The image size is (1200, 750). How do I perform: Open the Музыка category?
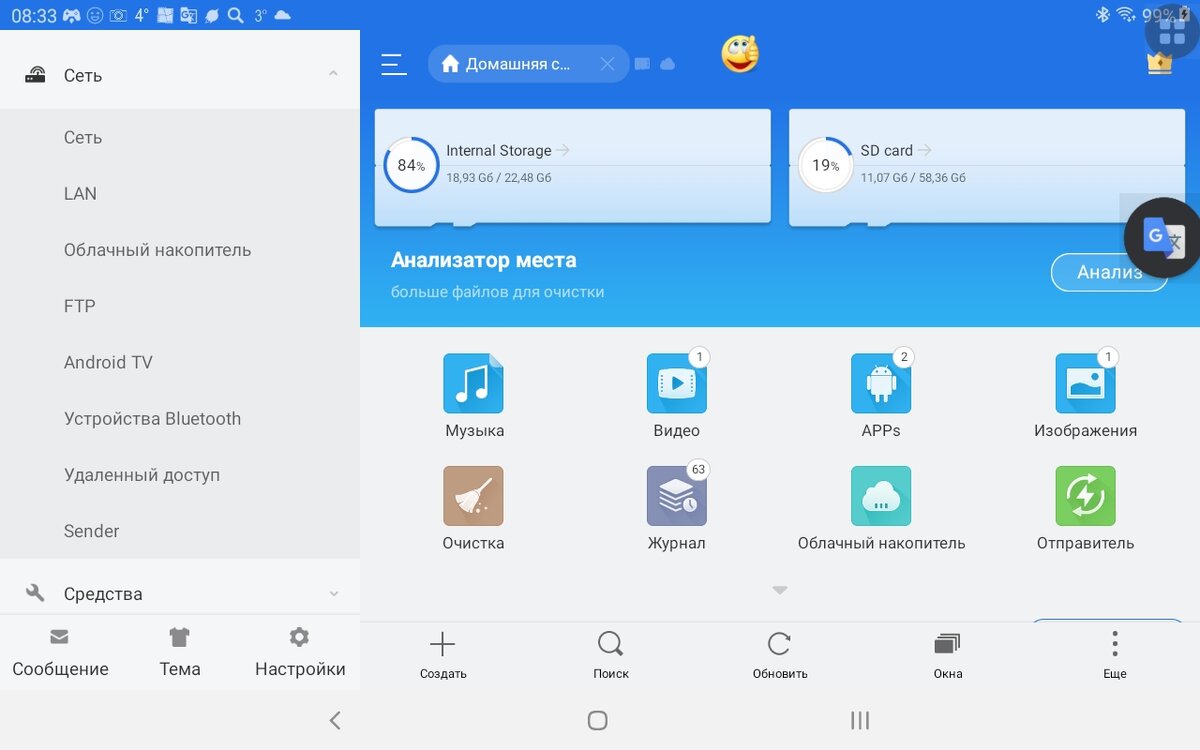[x=474, y=396]
